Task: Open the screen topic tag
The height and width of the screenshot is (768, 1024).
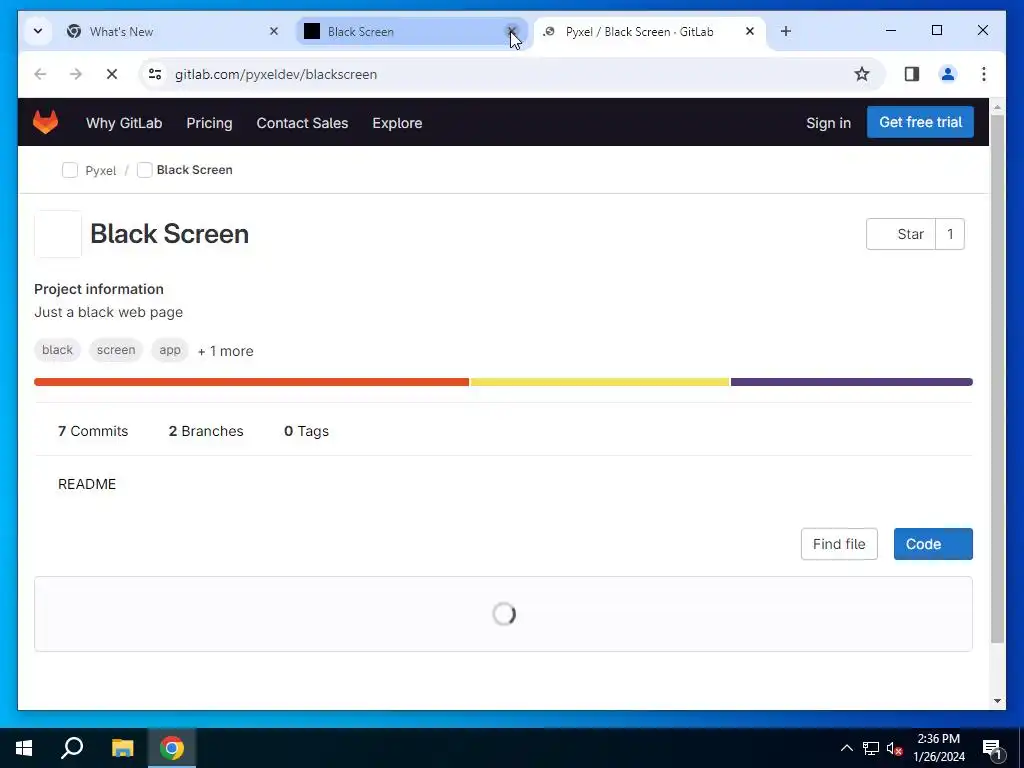Action: (116, 350)
